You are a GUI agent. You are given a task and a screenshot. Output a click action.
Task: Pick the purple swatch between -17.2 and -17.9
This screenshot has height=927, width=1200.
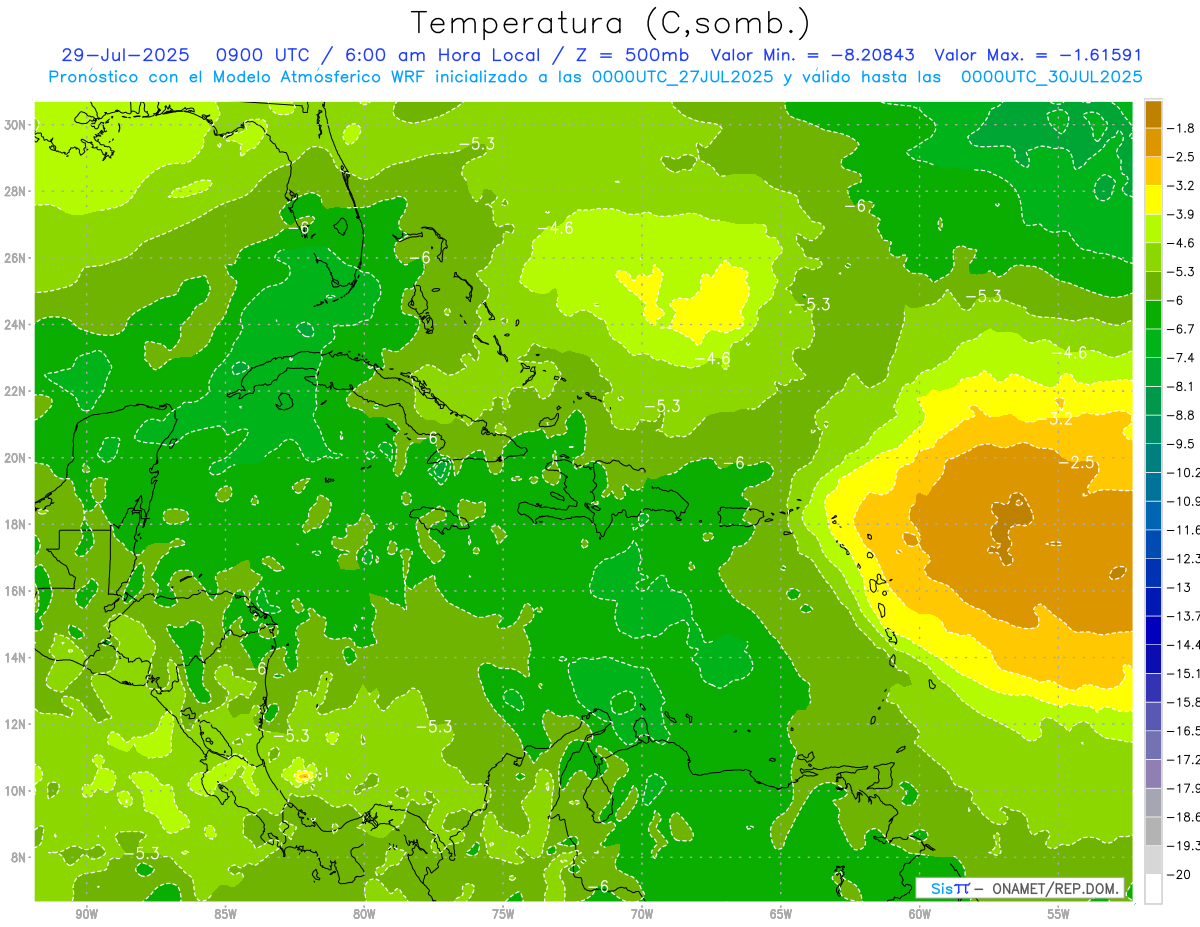(x=1153, y=773)
